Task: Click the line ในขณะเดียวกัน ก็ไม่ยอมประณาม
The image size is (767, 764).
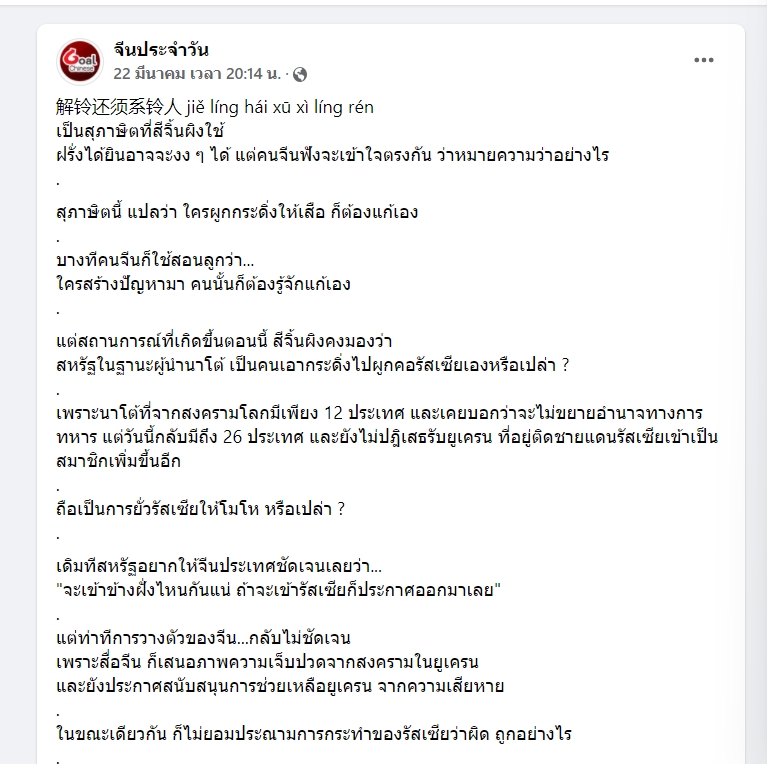Action: (314, 734)
